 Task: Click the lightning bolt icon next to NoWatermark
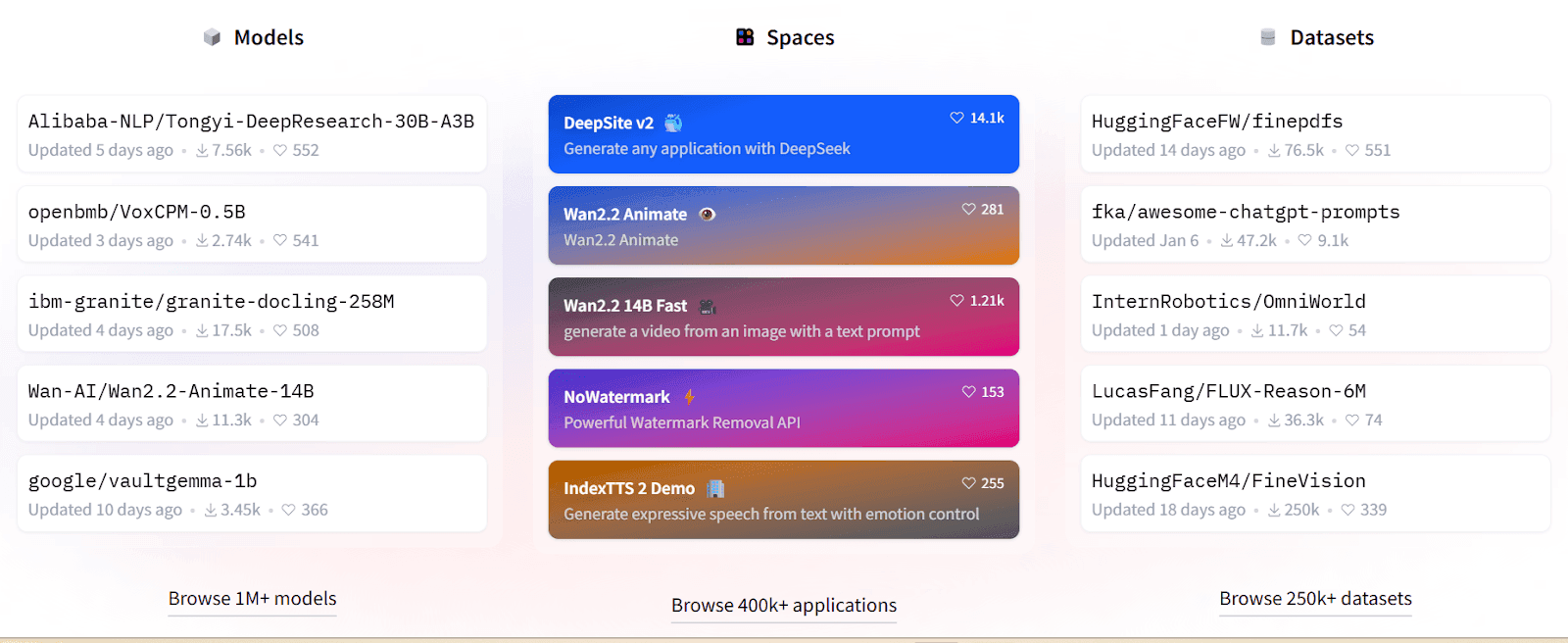tap(689, 397)
